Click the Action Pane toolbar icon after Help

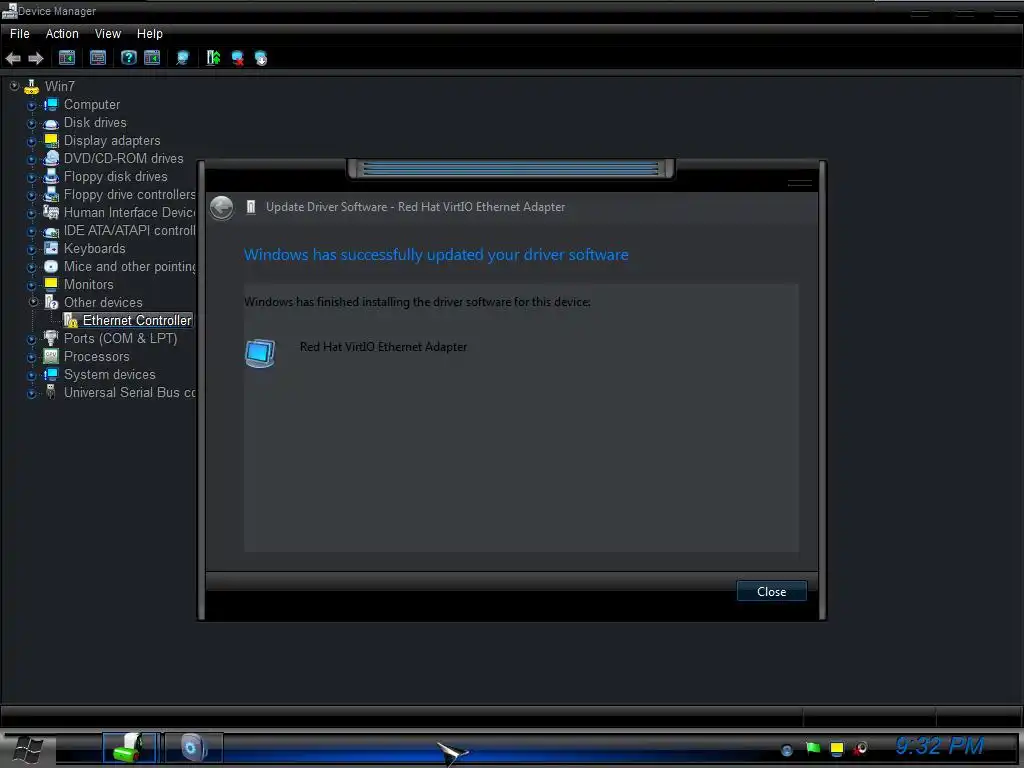[x=152, y=58]
